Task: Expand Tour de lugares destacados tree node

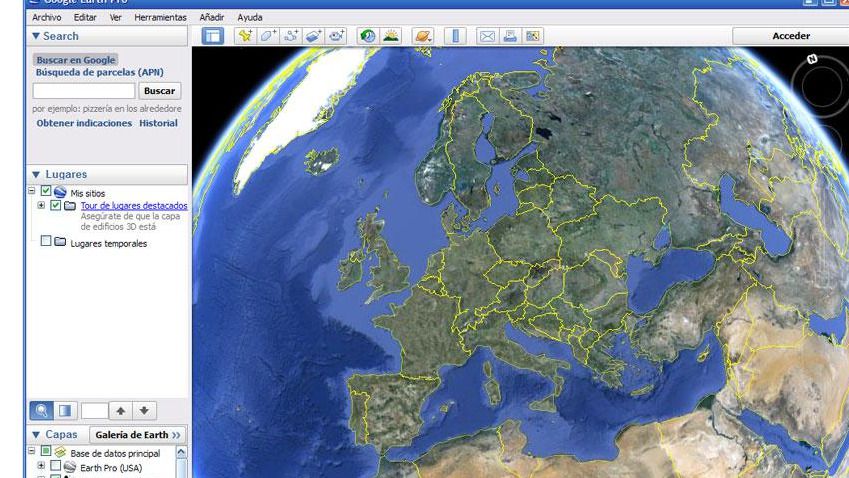Action: coord(41,205)
